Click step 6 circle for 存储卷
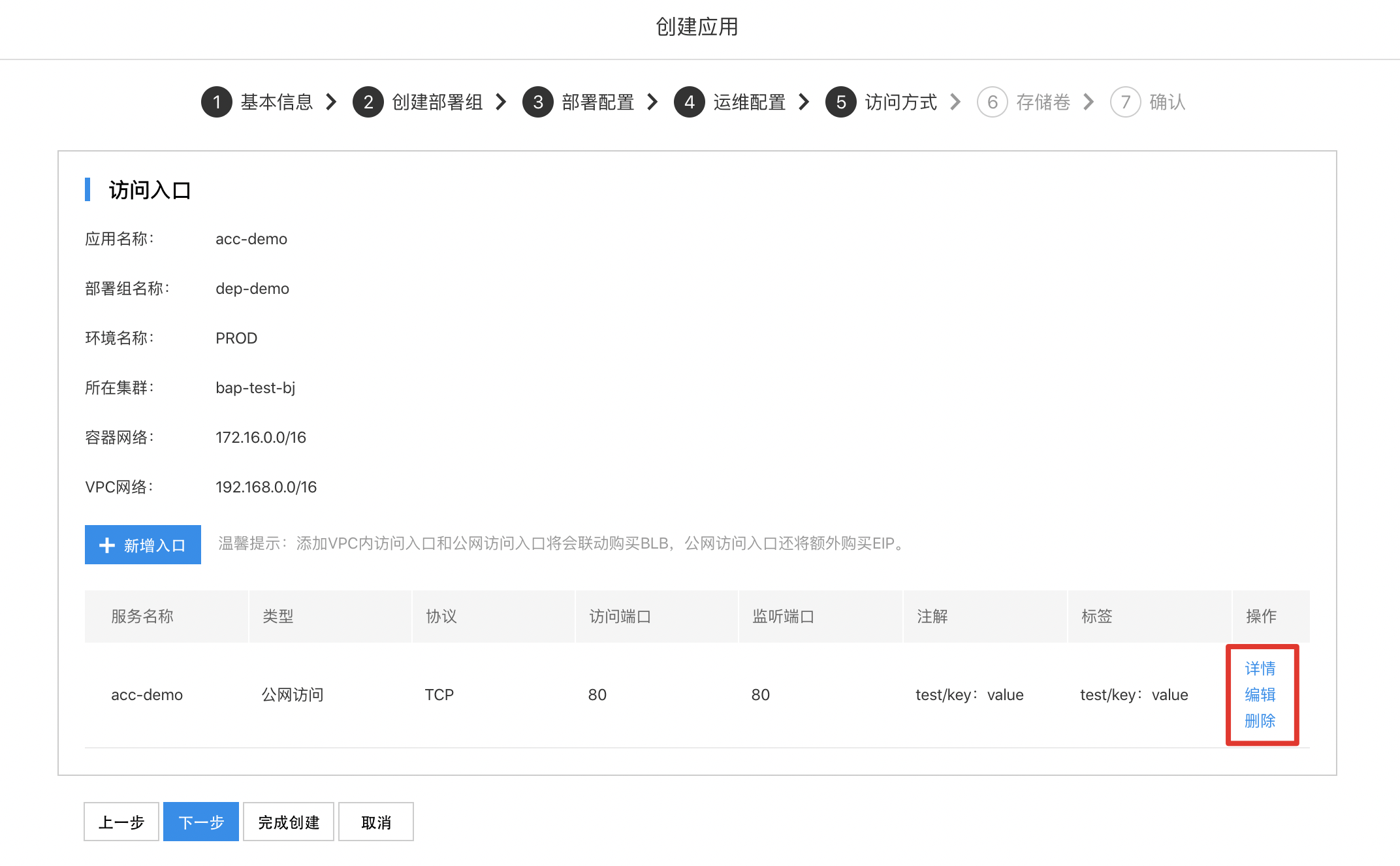This screenshot has height=866, width=1400. [993, 102]
